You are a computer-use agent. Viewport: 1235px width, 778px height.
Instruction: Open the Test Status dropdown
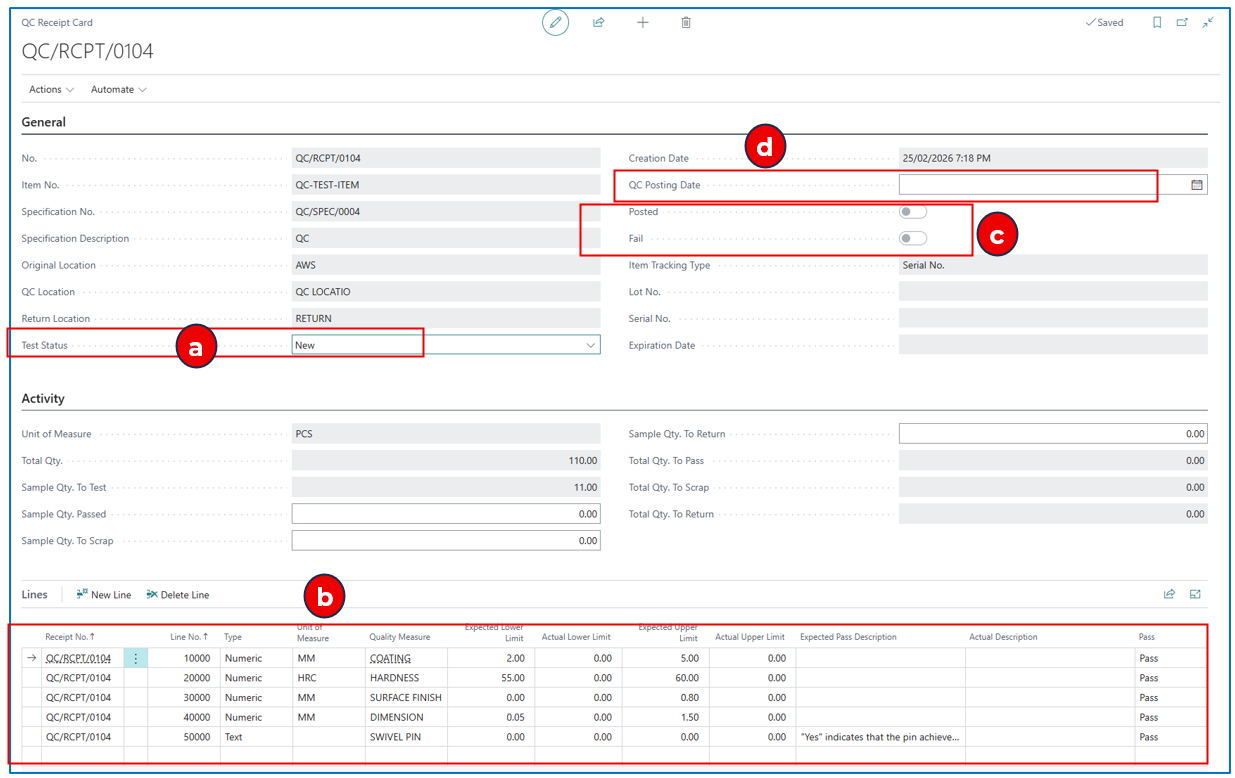click(x=590, y=345)
